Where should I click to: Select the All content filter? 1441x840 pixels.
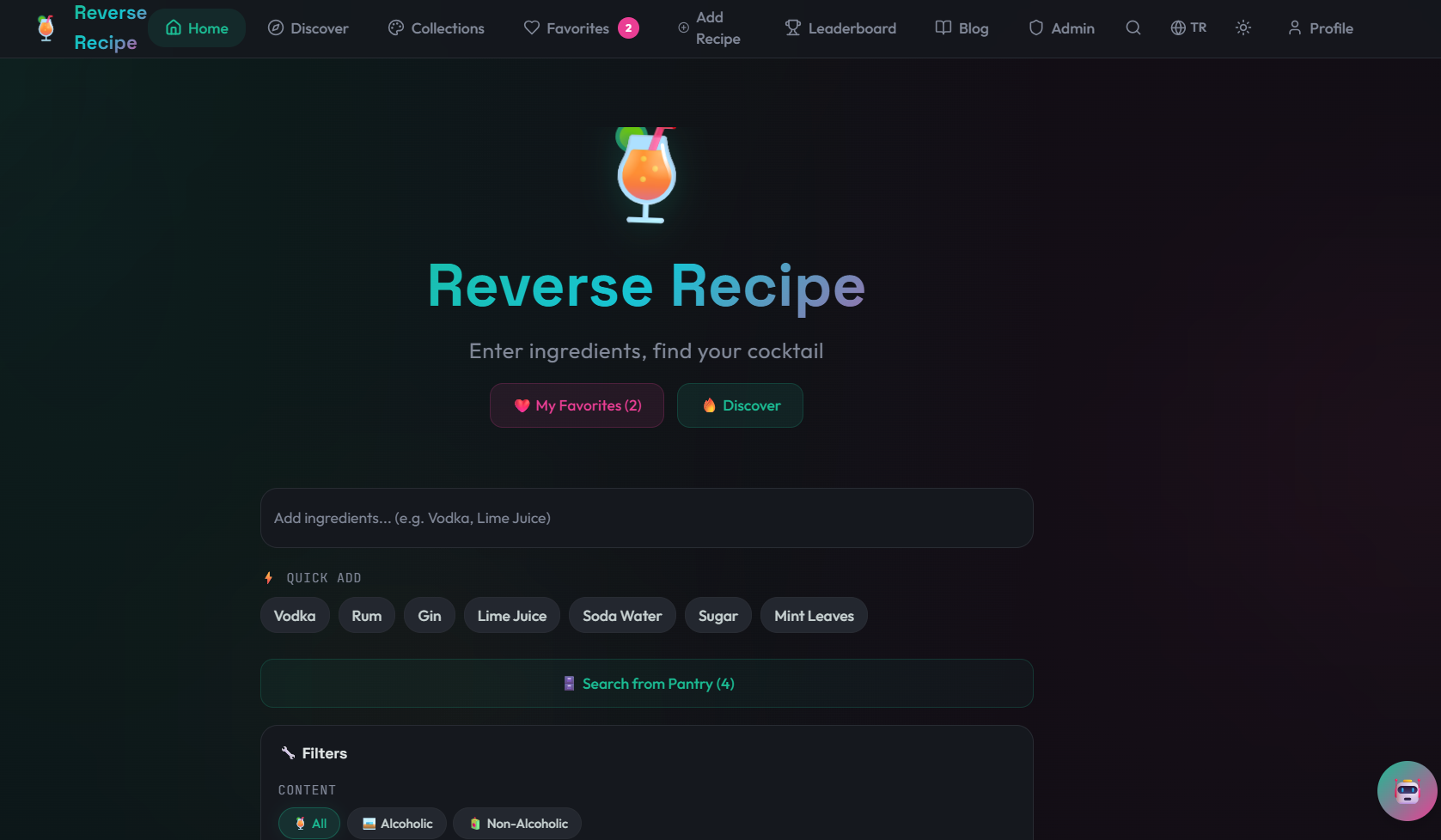pos(308,822)
